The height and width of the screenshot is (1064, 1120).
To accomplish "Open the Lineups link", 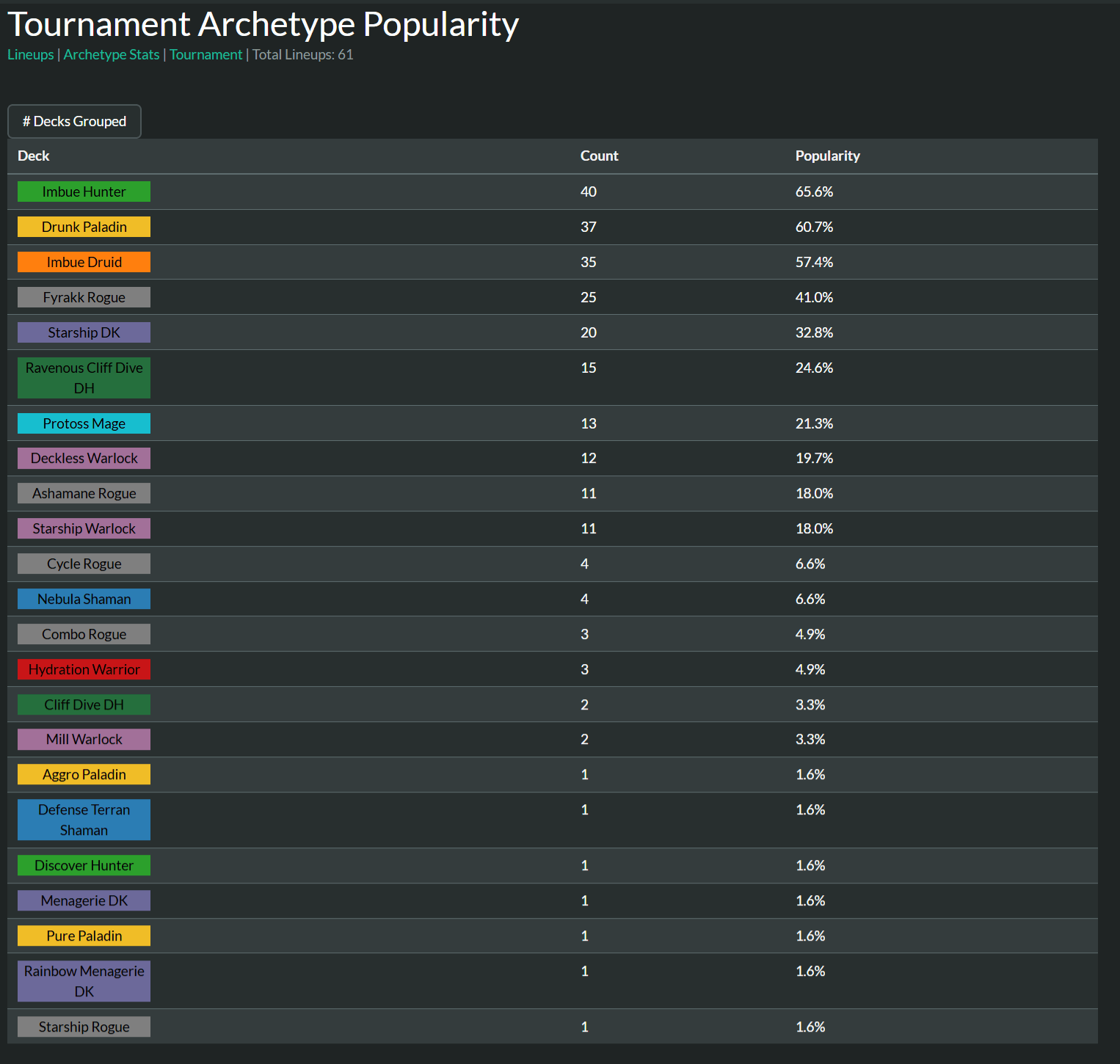I will click(x=31, y=55).
